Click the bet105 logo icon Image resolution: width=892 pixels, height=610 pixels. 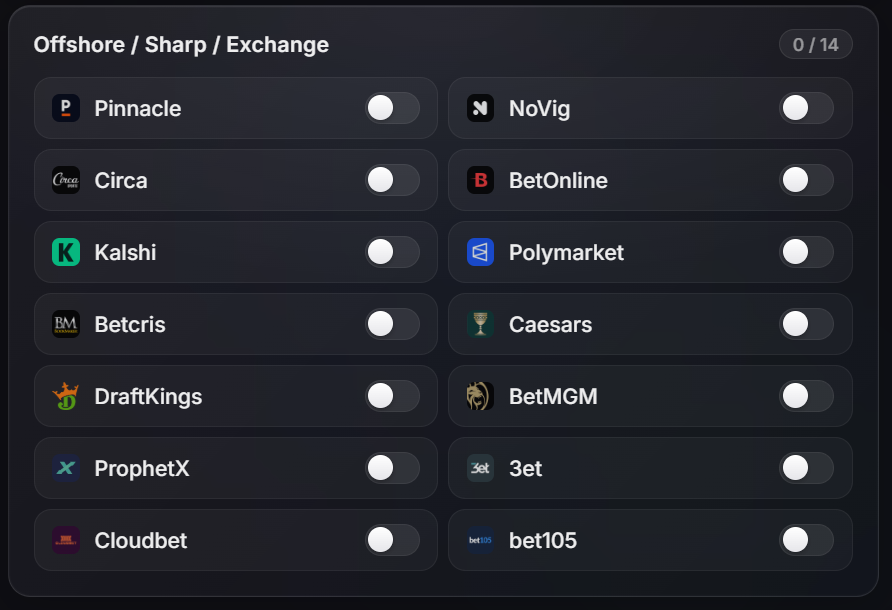pos(480,540)
